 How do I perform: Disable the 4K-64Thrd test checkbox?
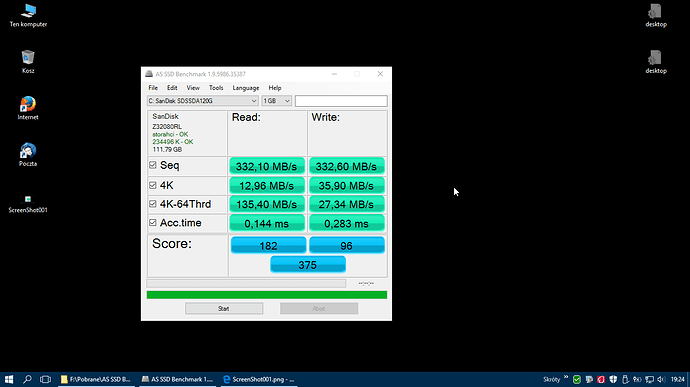[x=153, y=204]
